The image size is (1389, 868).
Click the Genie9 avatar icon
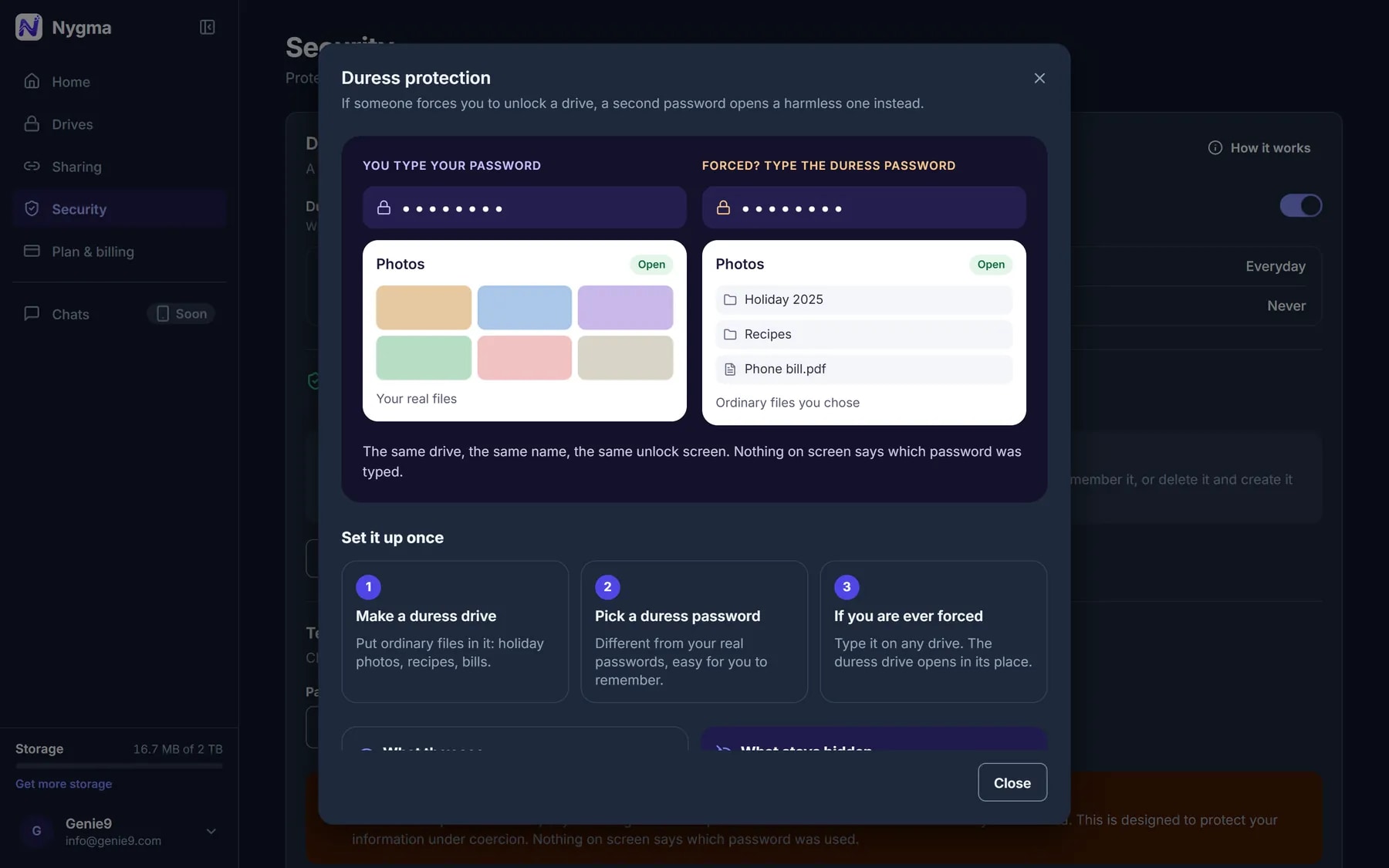[x=36, y=831]
